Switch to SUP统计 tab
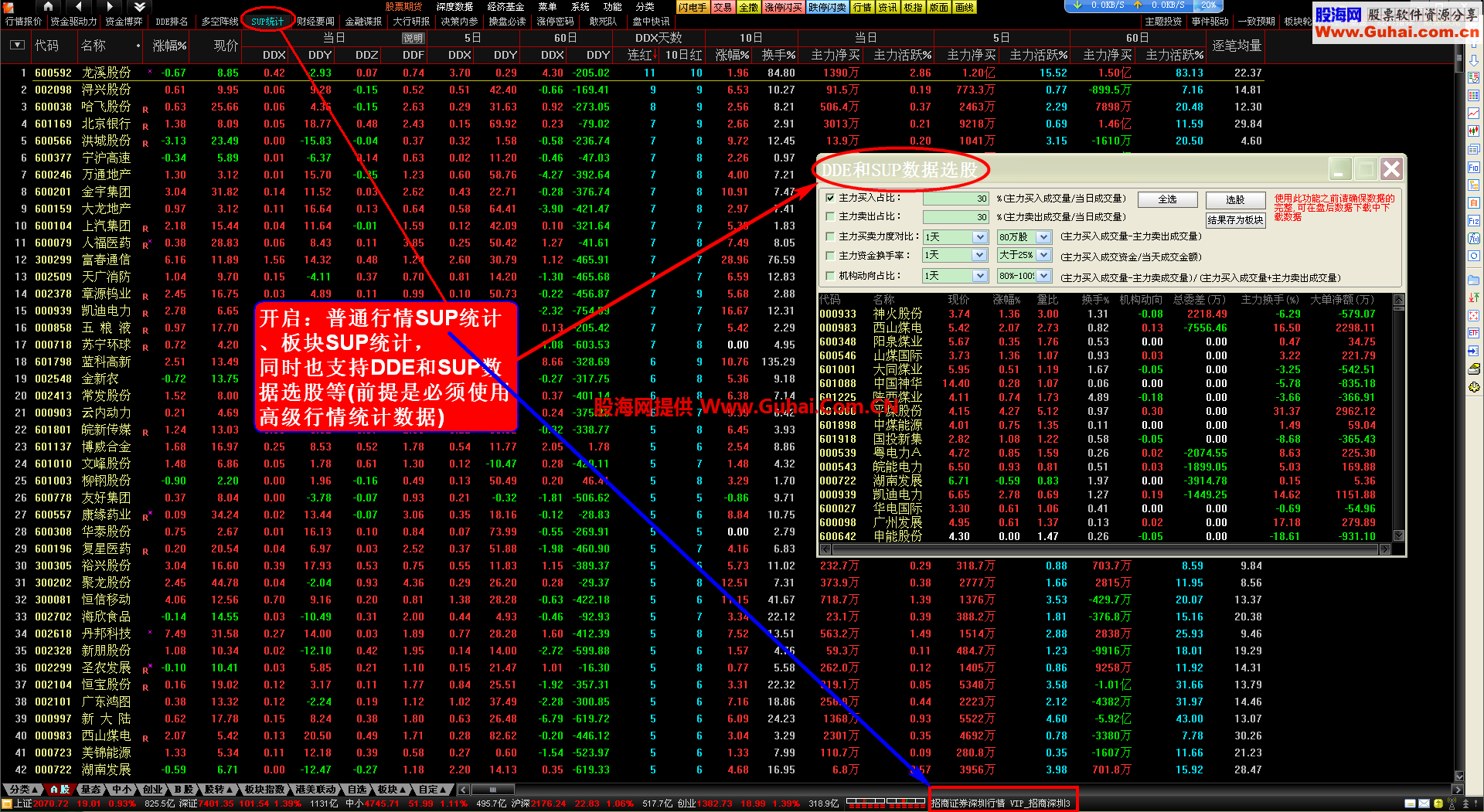This screenshot has height=812, width=1484. [267, 22]
